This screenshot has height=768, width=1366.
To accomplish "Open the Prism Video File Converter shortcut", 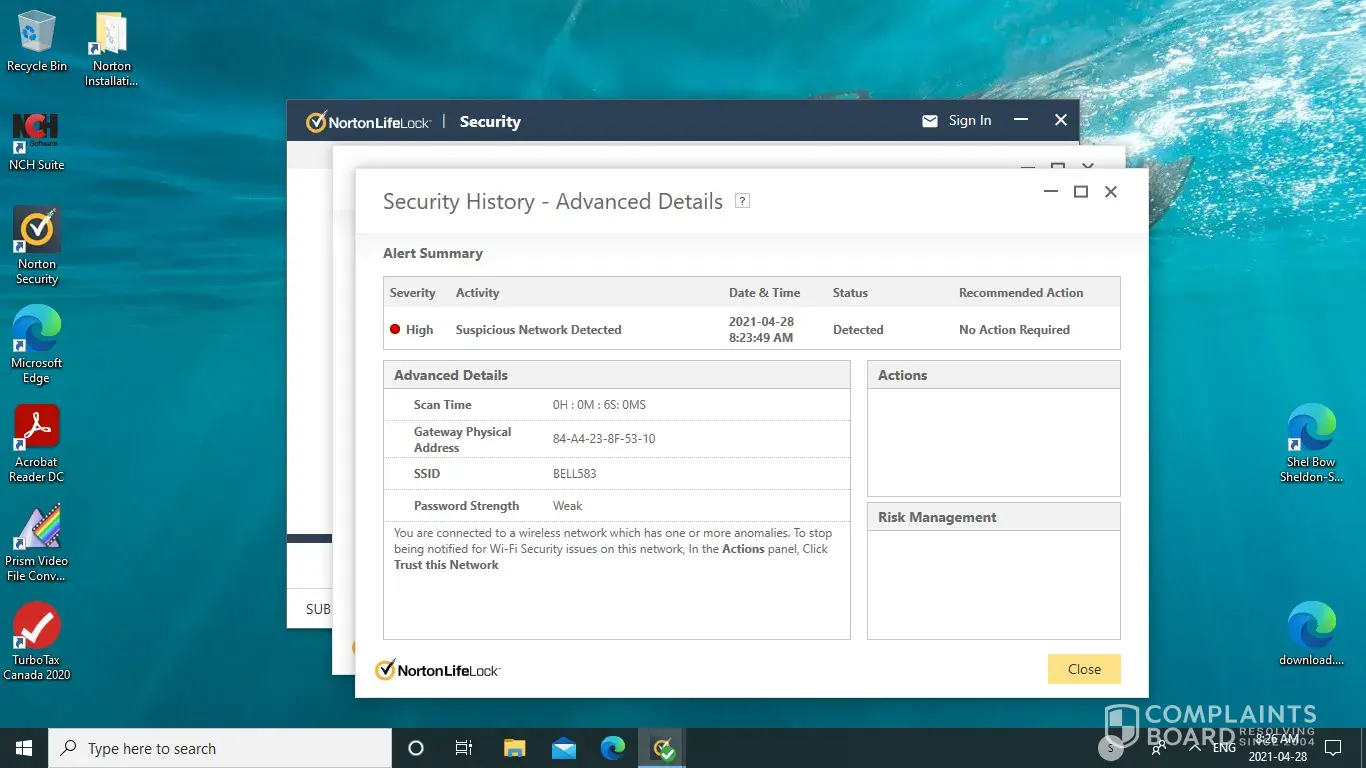I will click(37, 529).
